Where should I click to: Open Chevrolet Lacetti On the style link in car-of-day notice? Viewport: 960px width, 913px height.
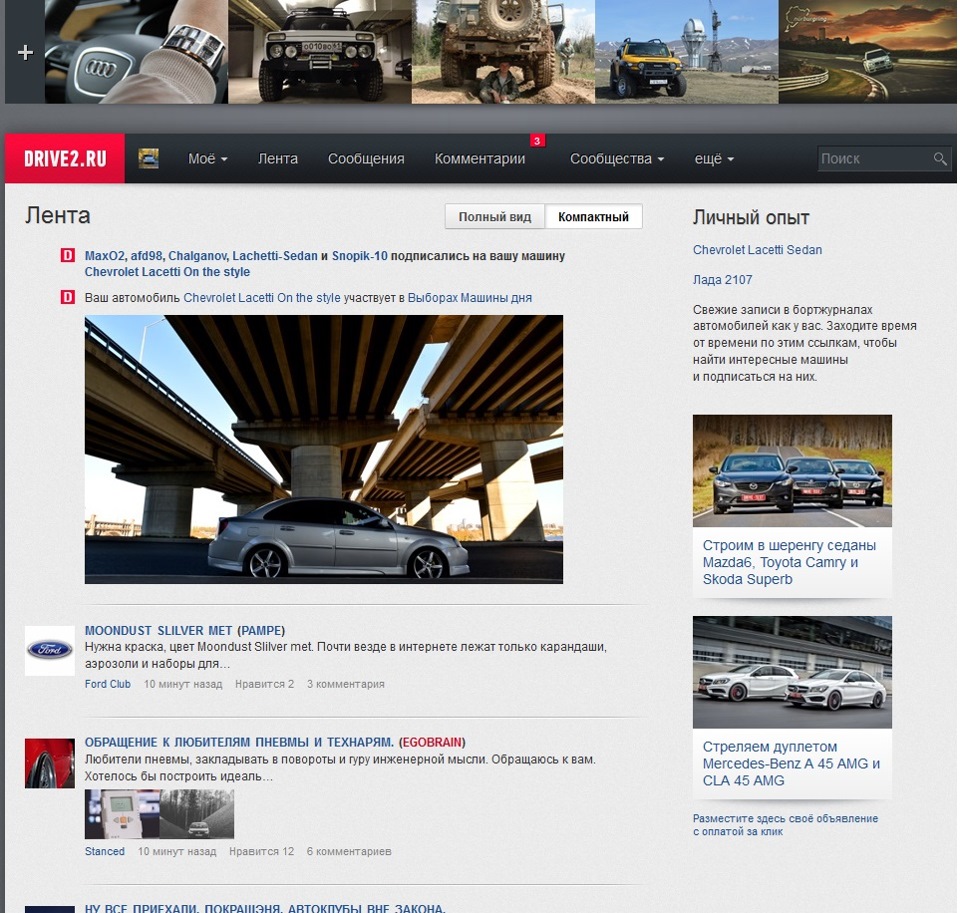[x=261, y=298]
